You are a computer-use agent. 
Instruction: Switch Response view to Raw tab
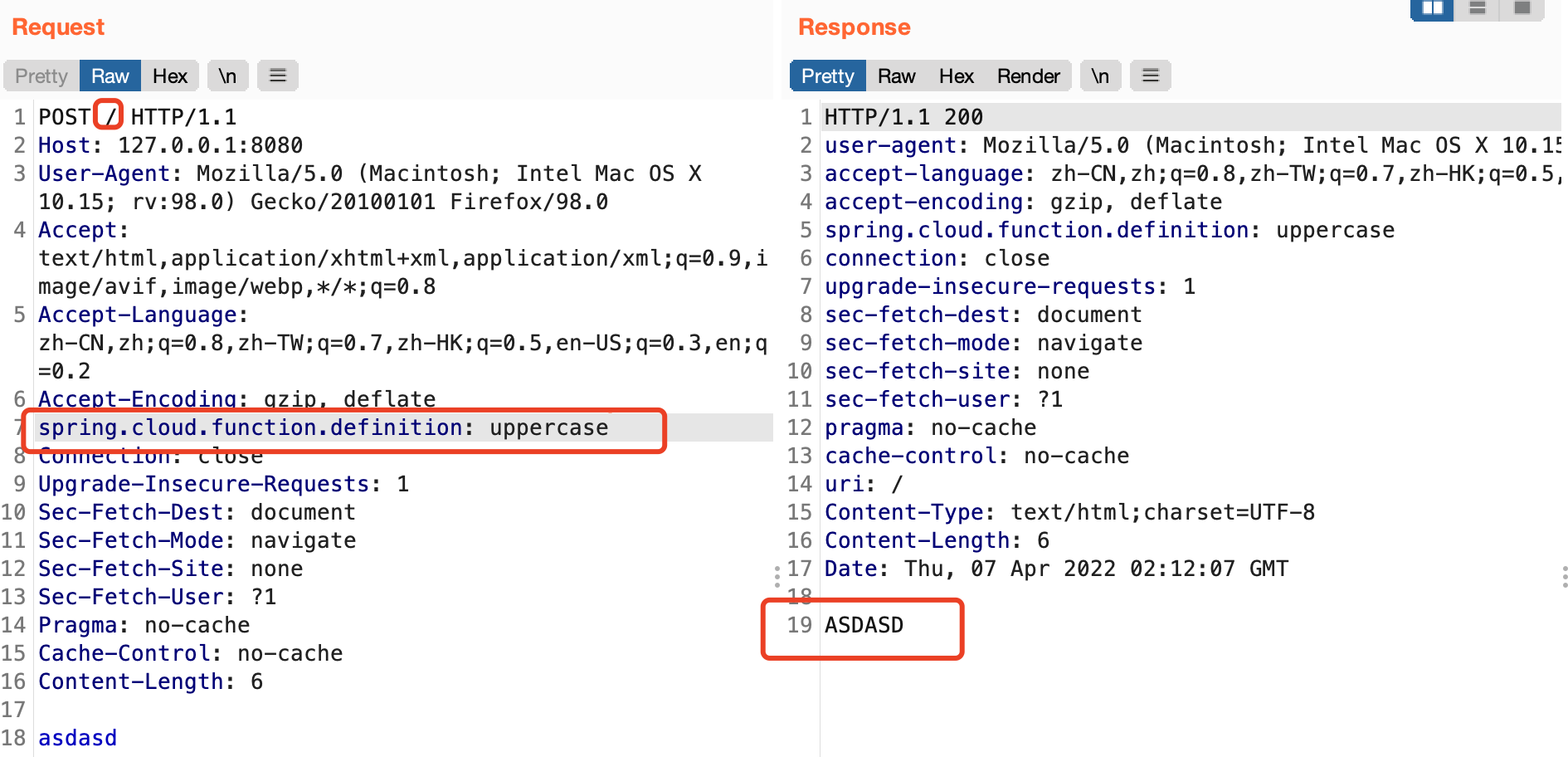tap(897, 76)
